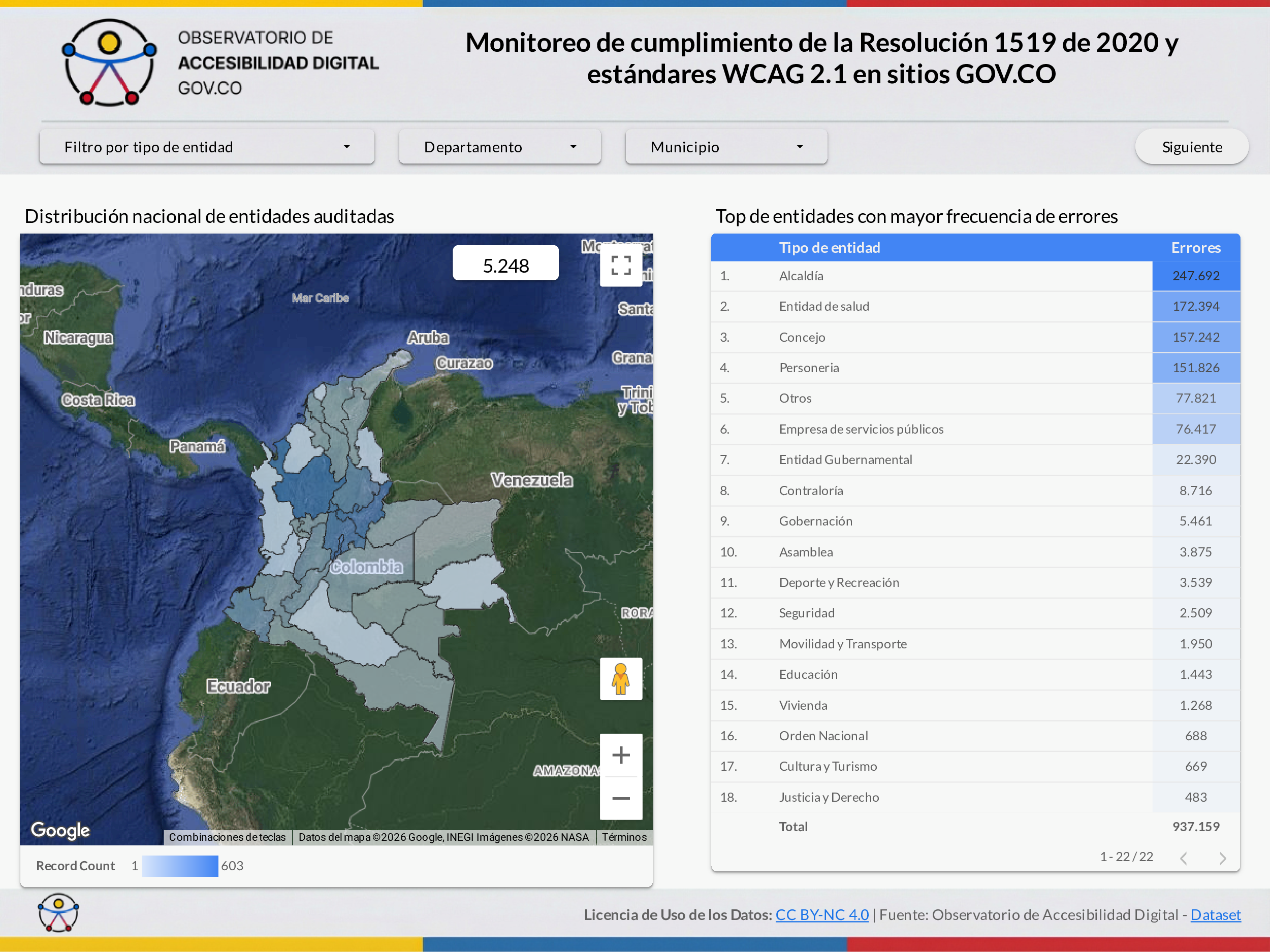The image size is (1270, 952).
Task: Click the Record Count color gradient legend
Action: 180,865
